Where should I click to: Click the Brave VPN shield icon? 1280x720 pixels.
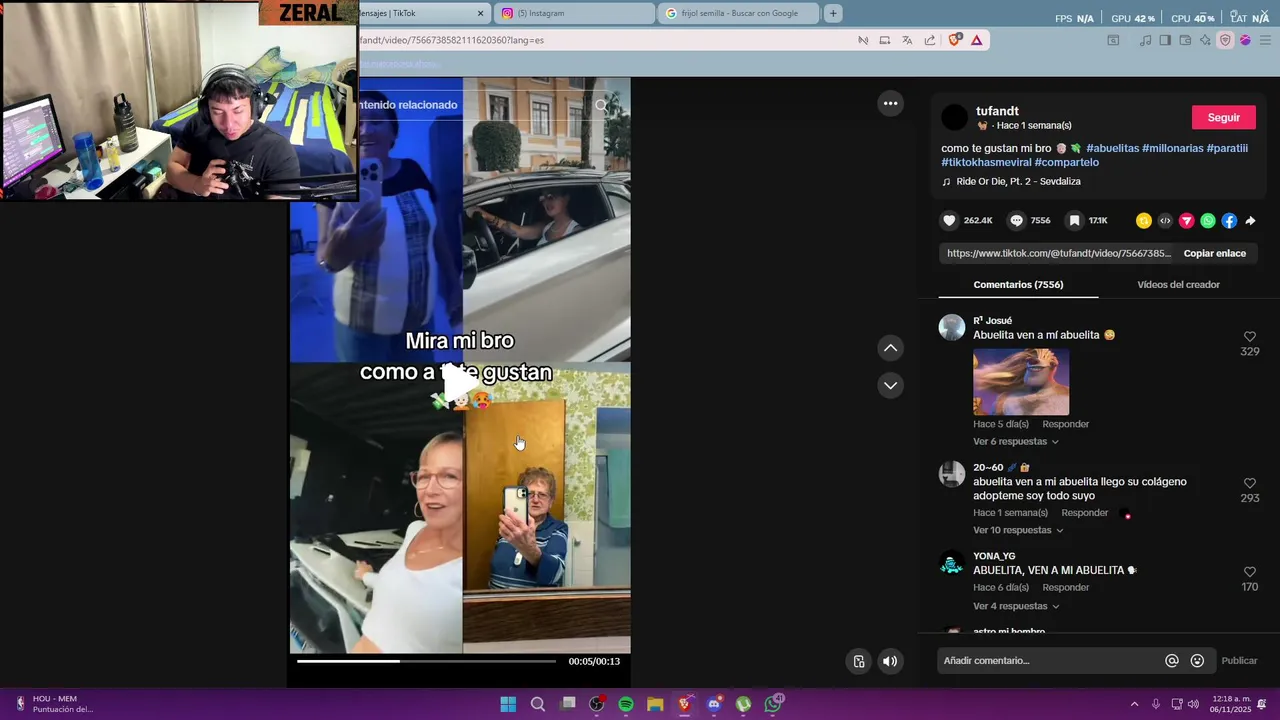pos(1225,40)
